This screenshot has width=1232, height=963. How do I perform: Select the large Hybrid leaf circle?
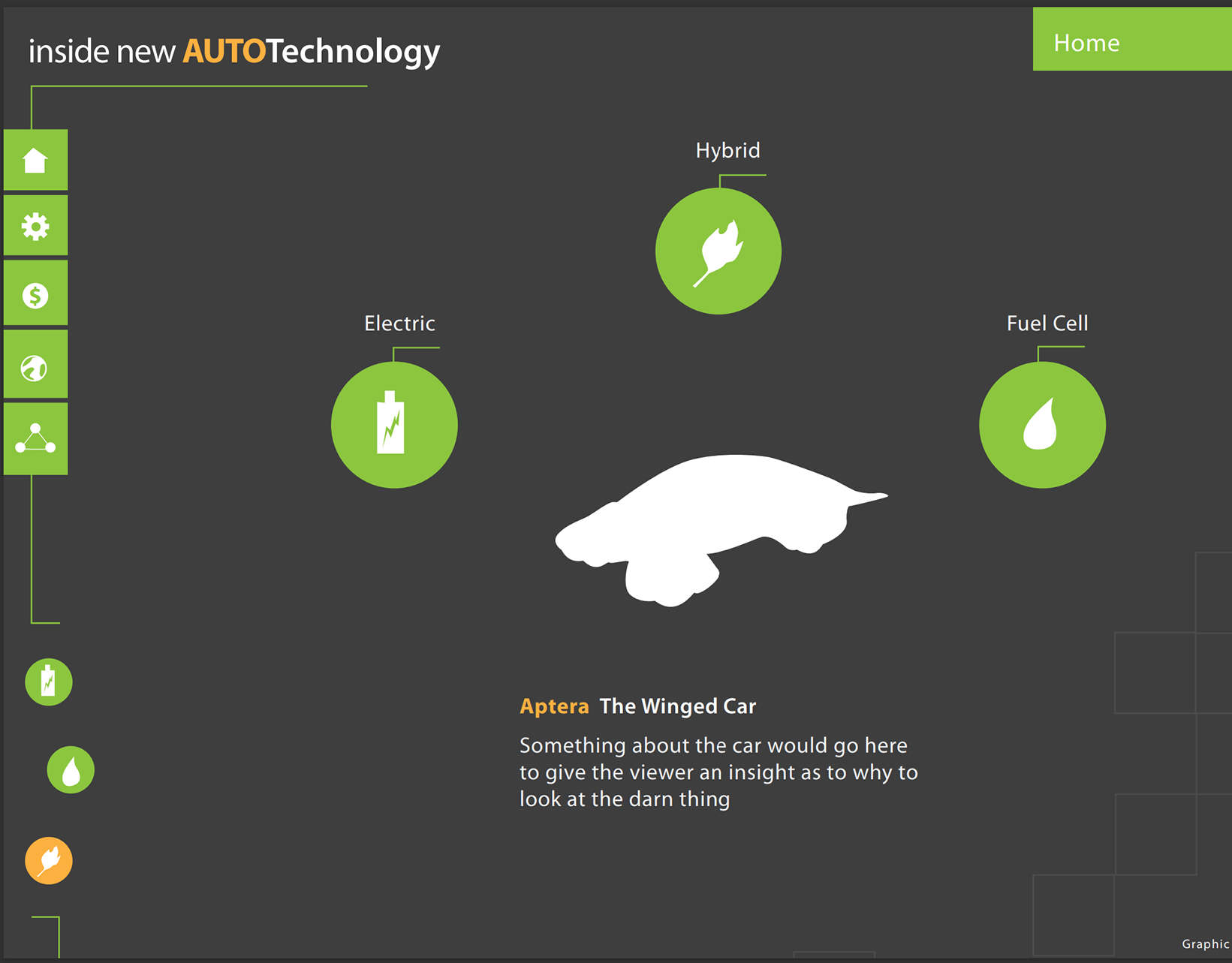click(718, 251)
